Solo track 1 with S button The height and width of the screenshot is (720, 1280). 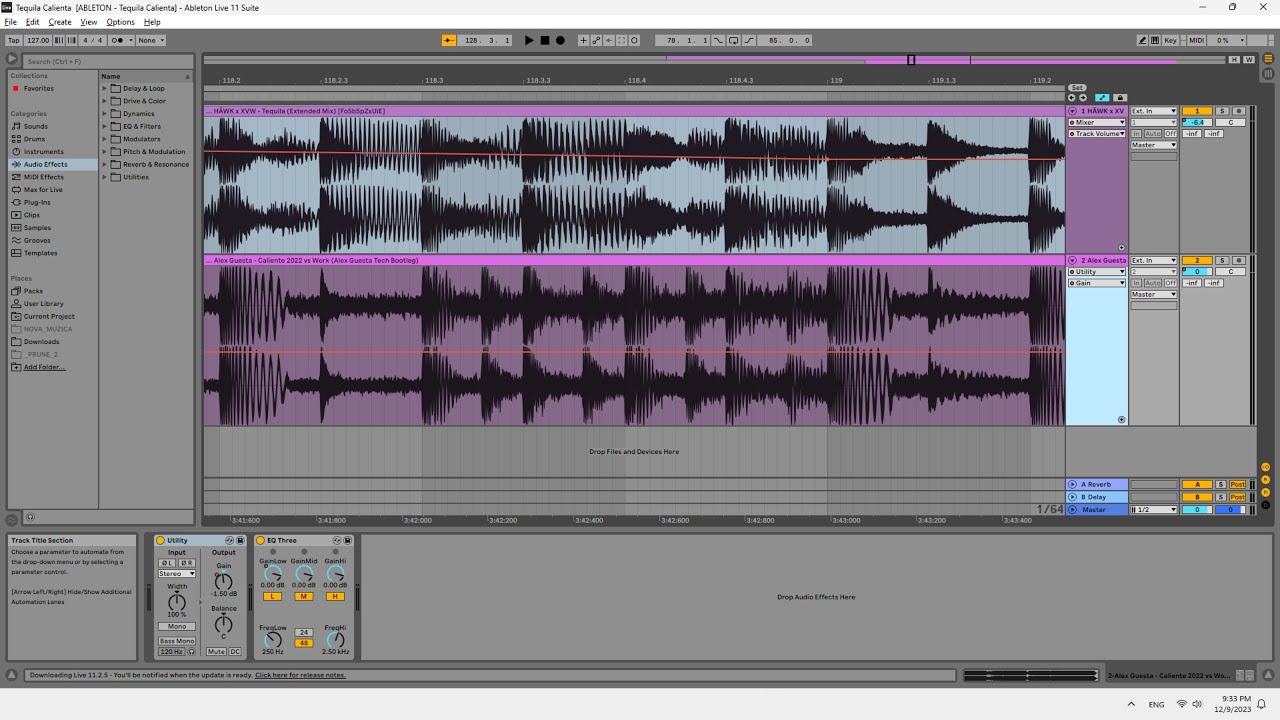pos(1222,111)
